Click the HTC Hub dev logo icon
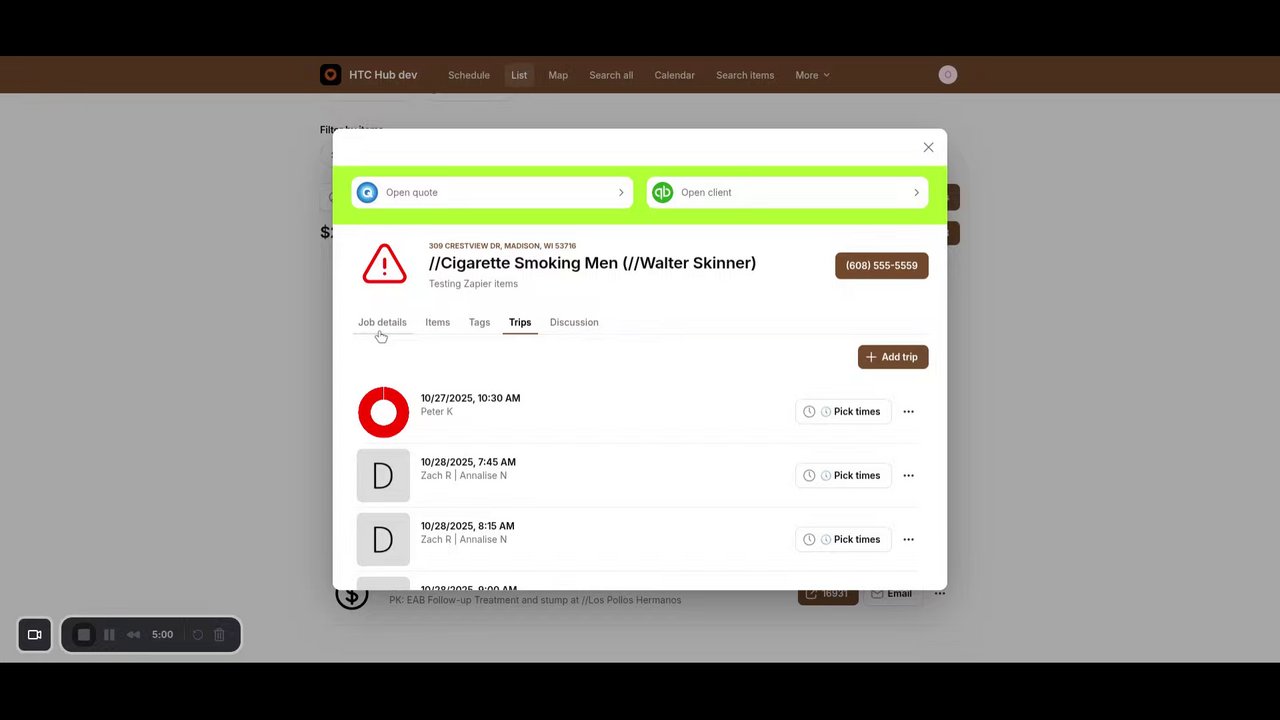This screenshot has width=1280, height=720. 330,75
